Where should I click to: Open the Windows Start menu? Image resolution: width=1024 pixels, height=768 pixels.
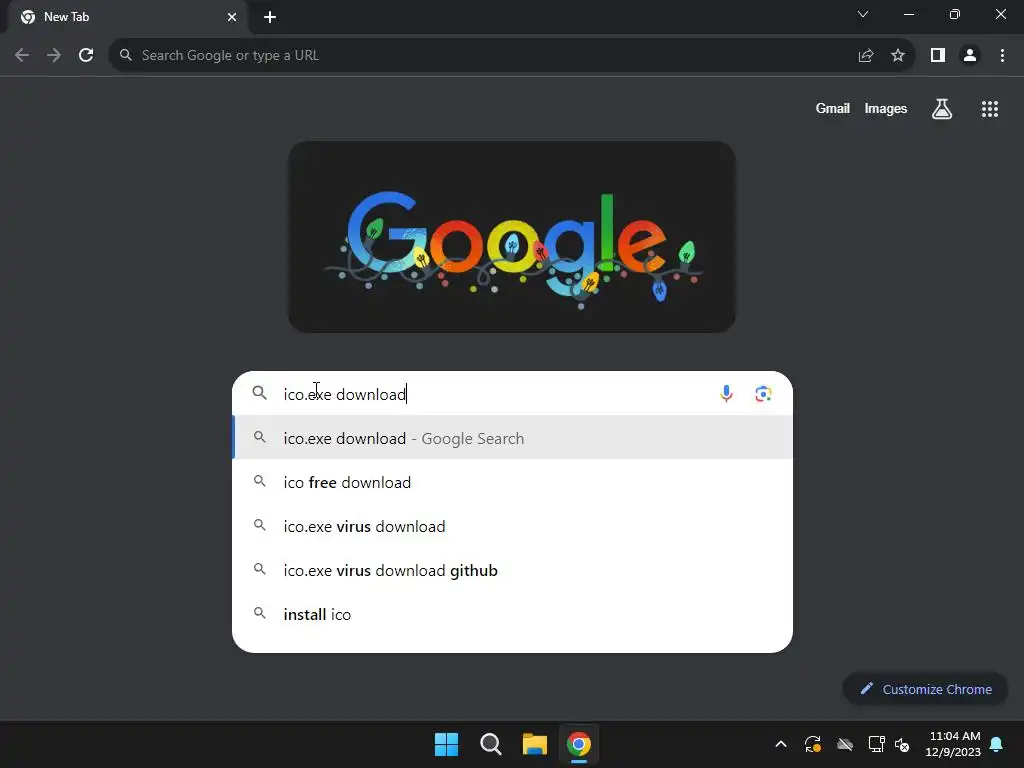coord(447,744)
